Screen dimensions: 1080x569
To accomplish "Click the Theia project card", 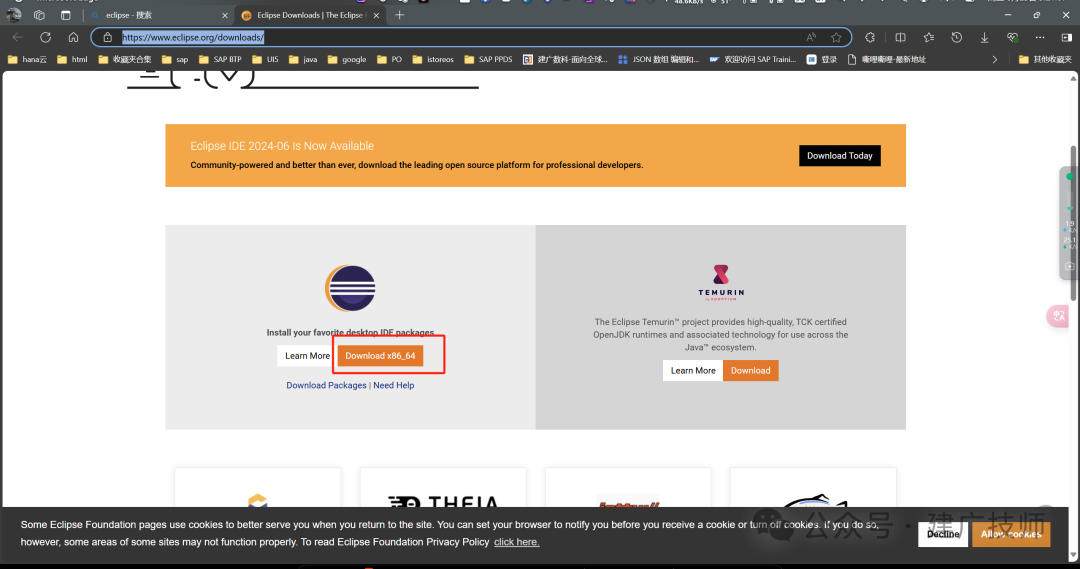I will tap(443, 488).
